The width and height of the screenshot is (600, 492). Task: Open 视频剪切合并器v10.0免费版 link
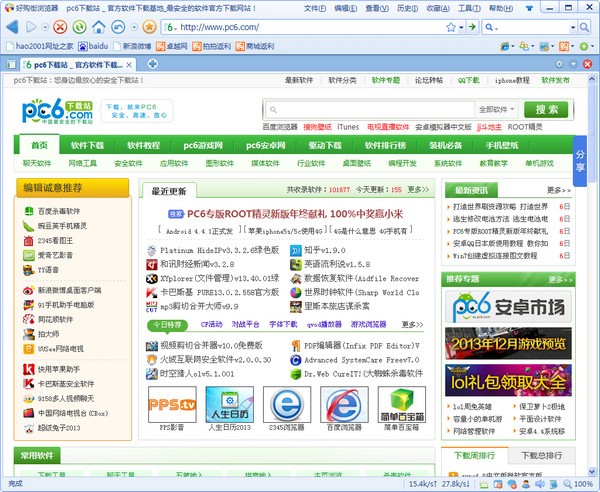pos(211,345)
